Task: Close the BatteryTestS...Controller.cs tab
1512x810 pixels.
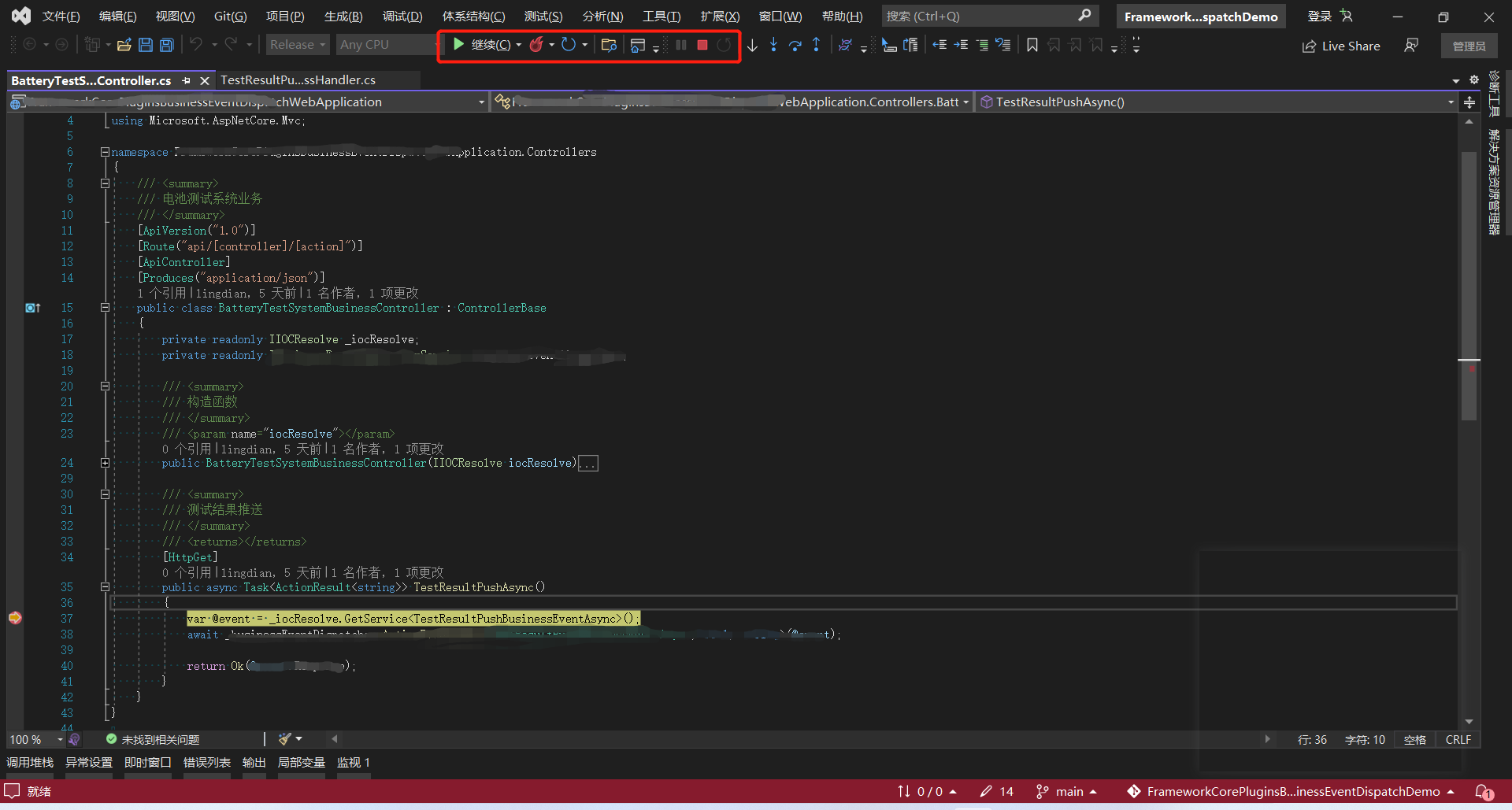Action: [205, 80]
